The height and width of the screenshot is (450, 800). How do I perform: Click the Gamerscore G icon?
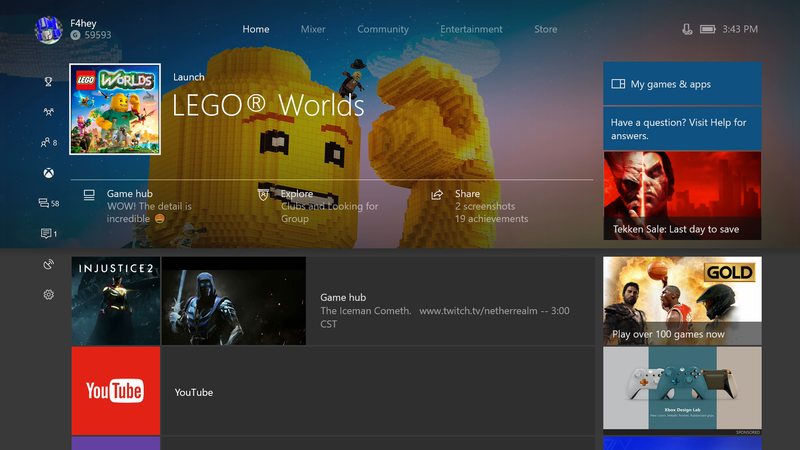(x=76, y=35)
